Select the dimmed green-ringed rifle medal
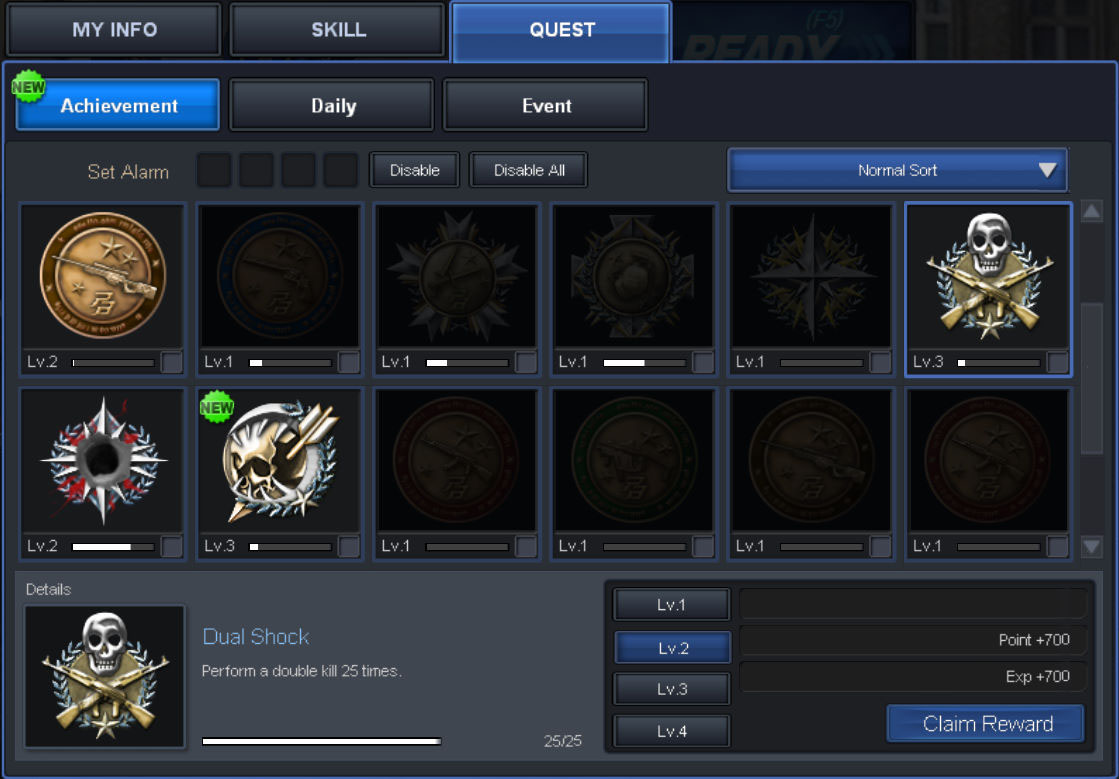Screen dimensions: 1119x779 coord(634,461)
